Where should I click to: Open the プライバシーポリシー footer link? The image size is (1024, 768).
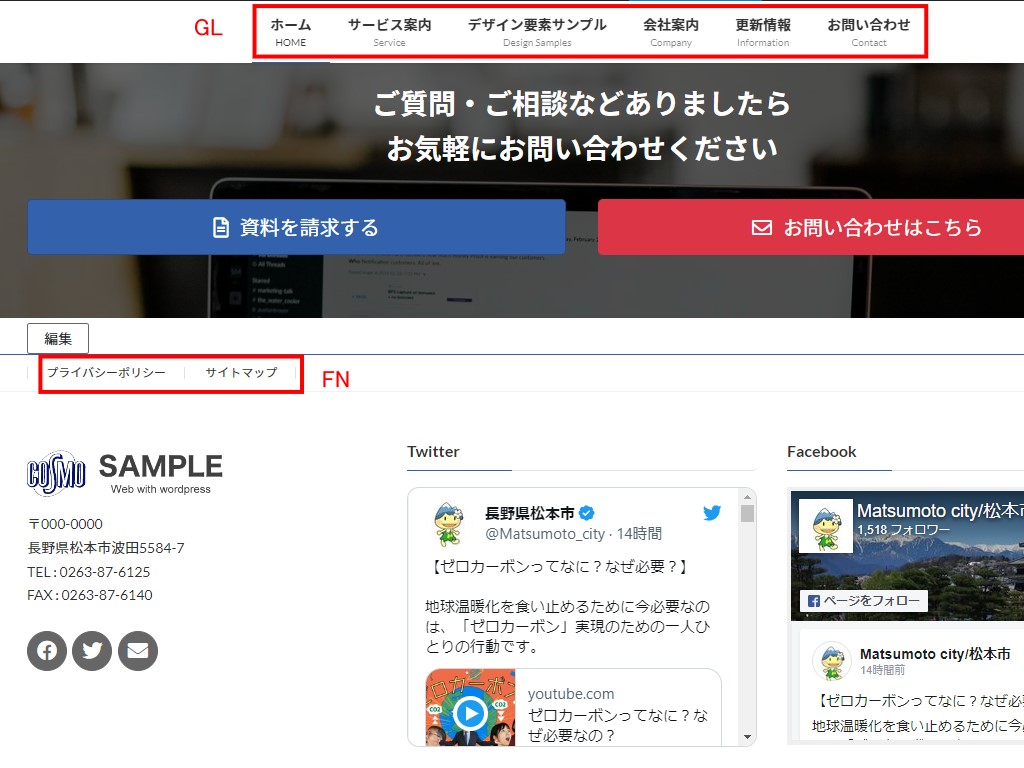pos(106,373)
